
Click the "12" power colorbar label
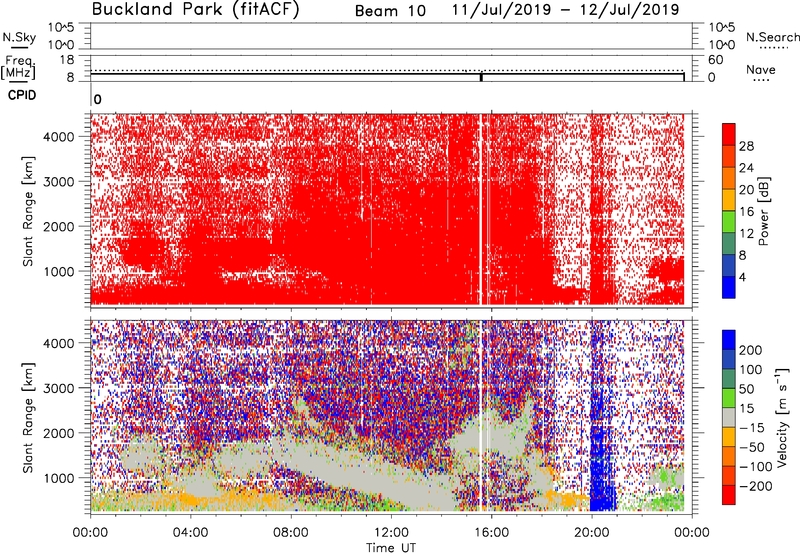746,234
